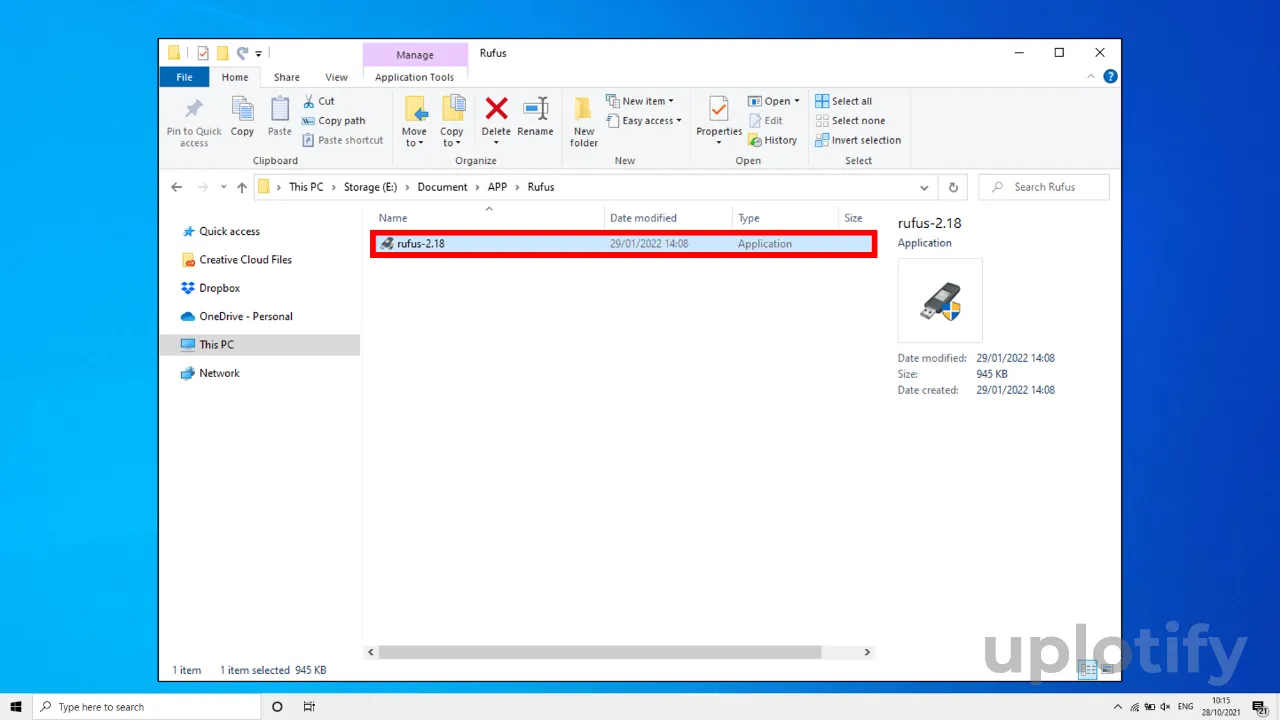Image resolution: width=1280 pixels, height=720 pixels.
Task: Go up one folder level arrow
Action: (242, 187)
